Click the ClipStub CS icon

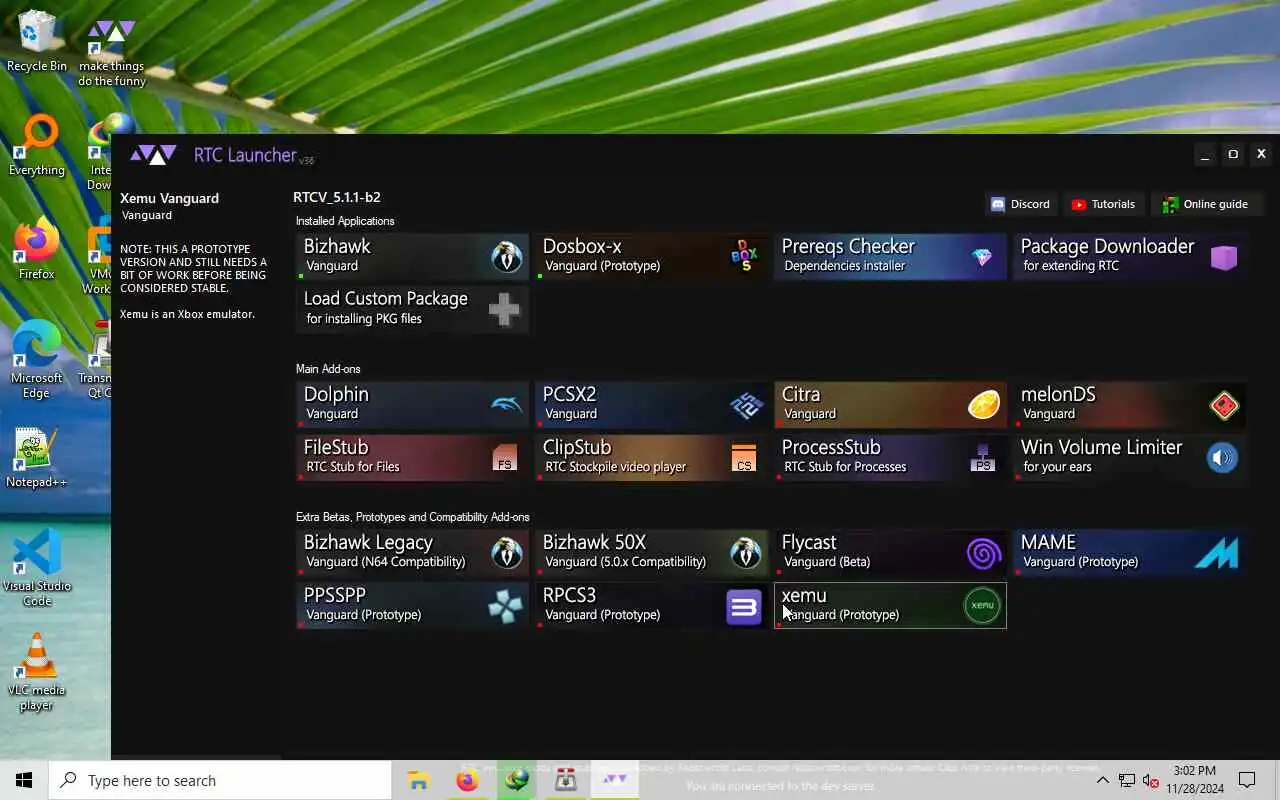[x=744, y=458]
